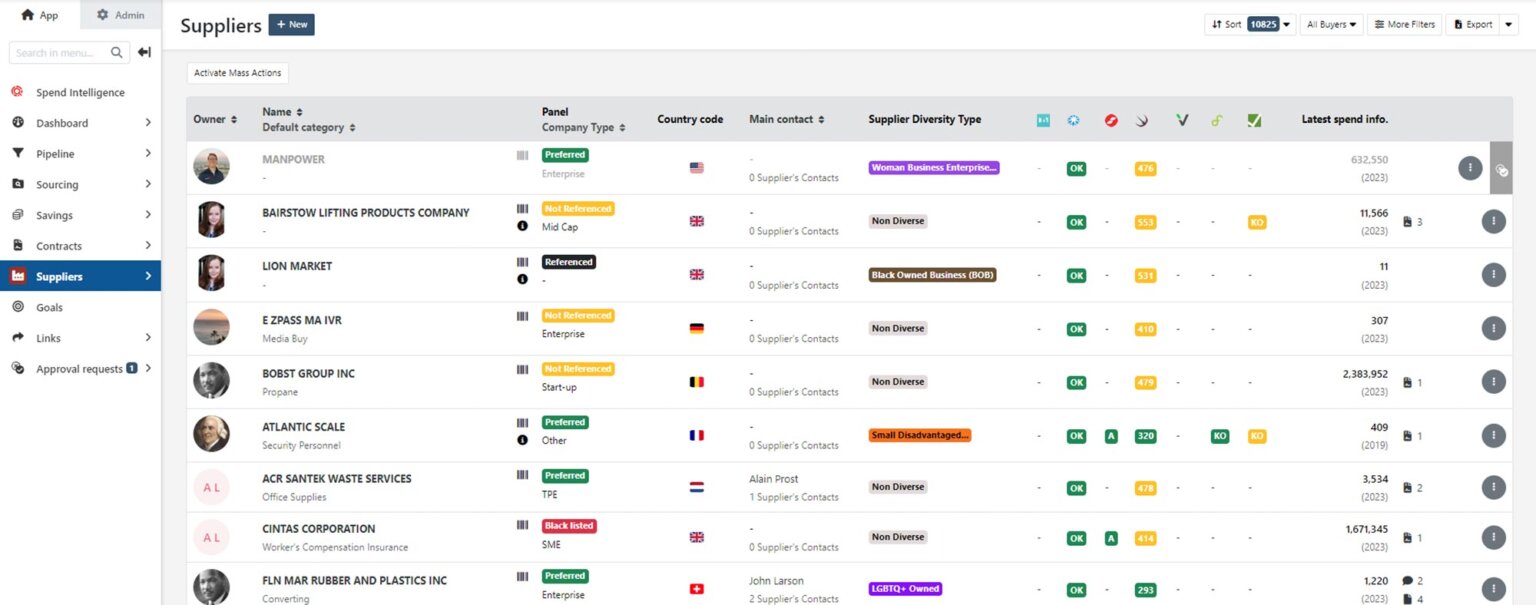Open the row actions kebab for MANPOWER
Screen dimensions: 1536x605
click(x=1469, y=167)
